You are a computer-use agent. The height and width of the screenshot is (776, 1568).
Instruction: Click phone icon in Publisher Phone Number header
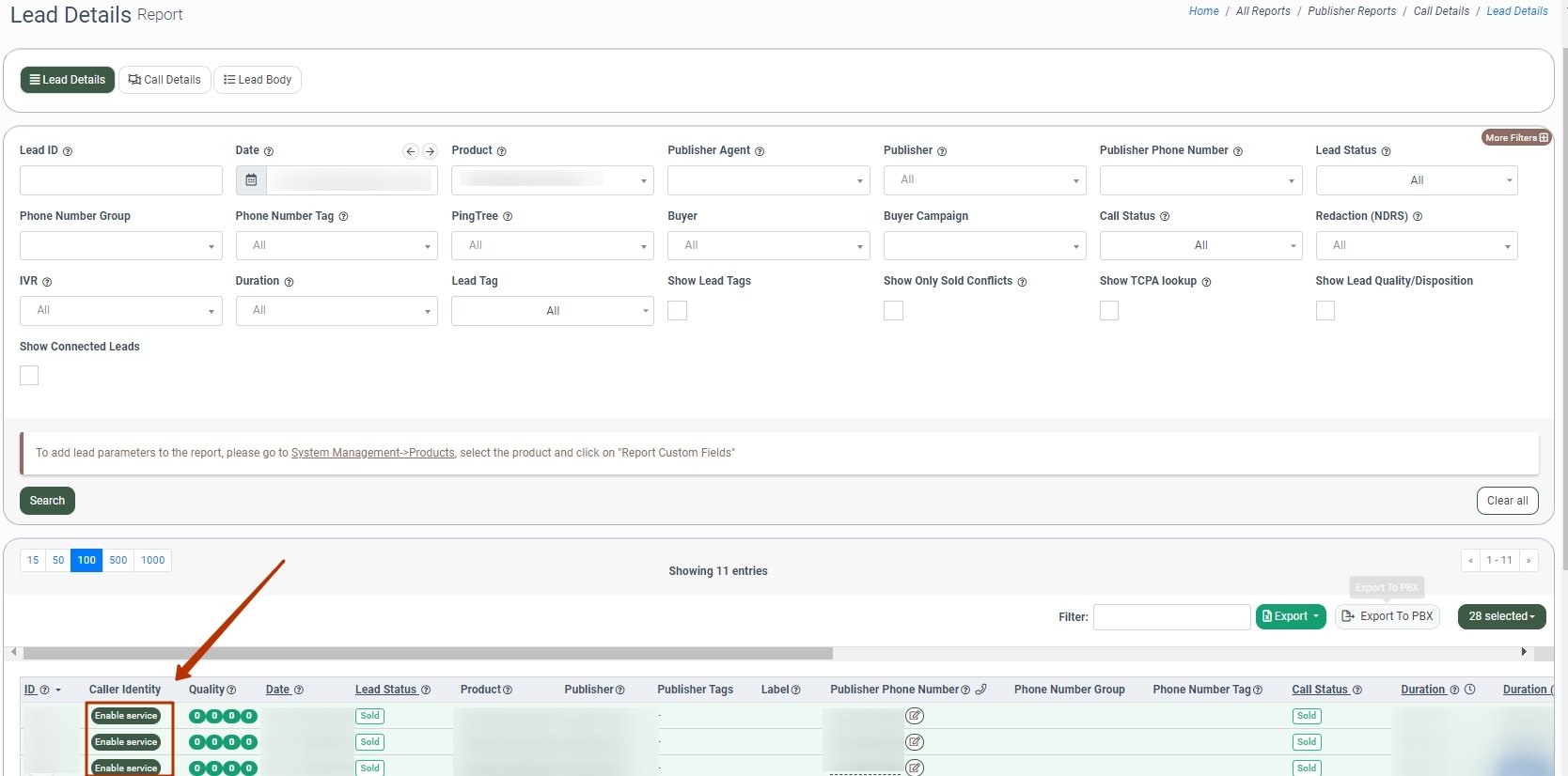(x=981, y=690)
